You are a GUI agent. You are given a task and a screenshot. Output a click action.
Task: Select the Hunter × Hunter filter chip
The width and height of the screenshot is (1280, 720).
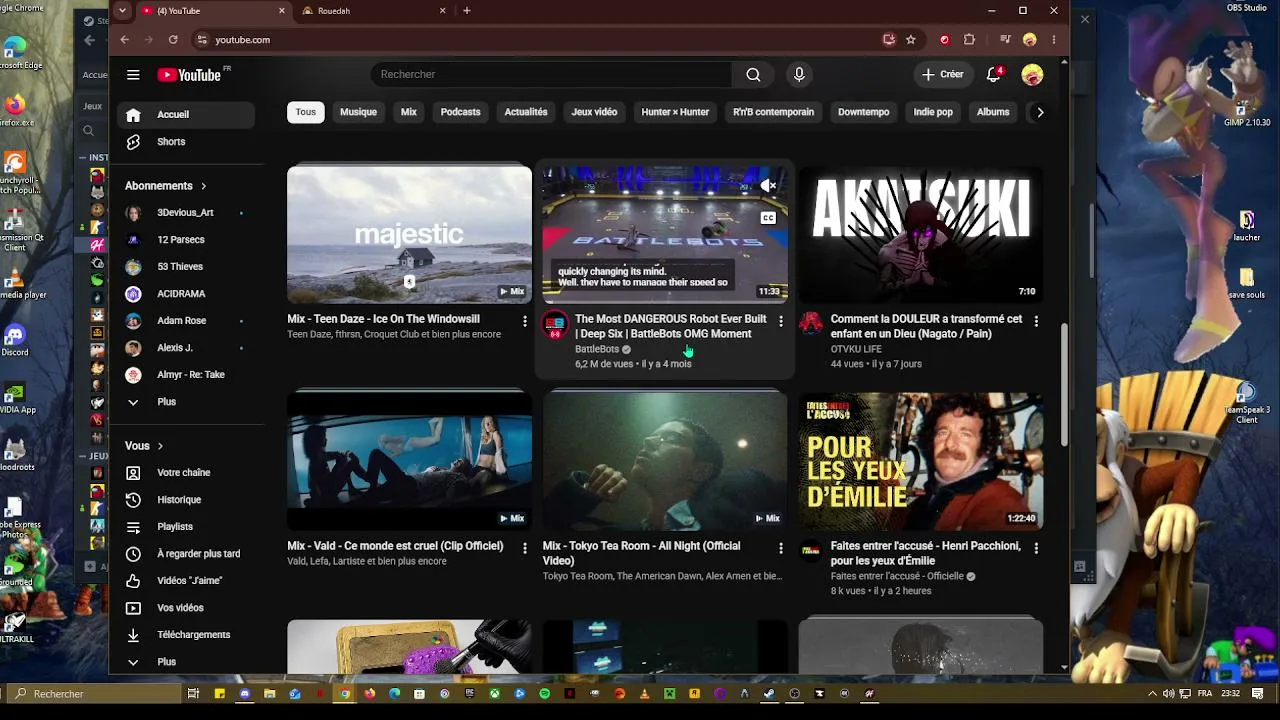[675, 112]
